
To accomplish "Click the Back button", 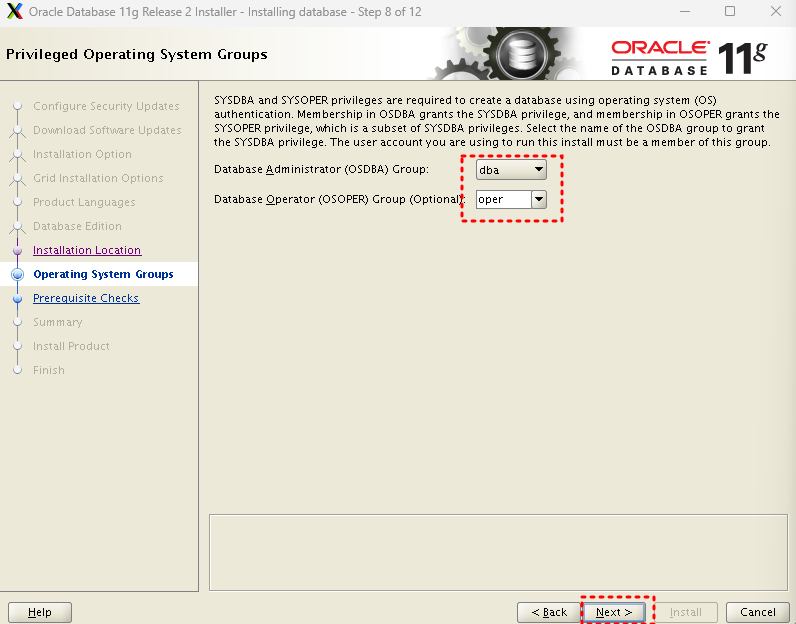I will (549, 612).
